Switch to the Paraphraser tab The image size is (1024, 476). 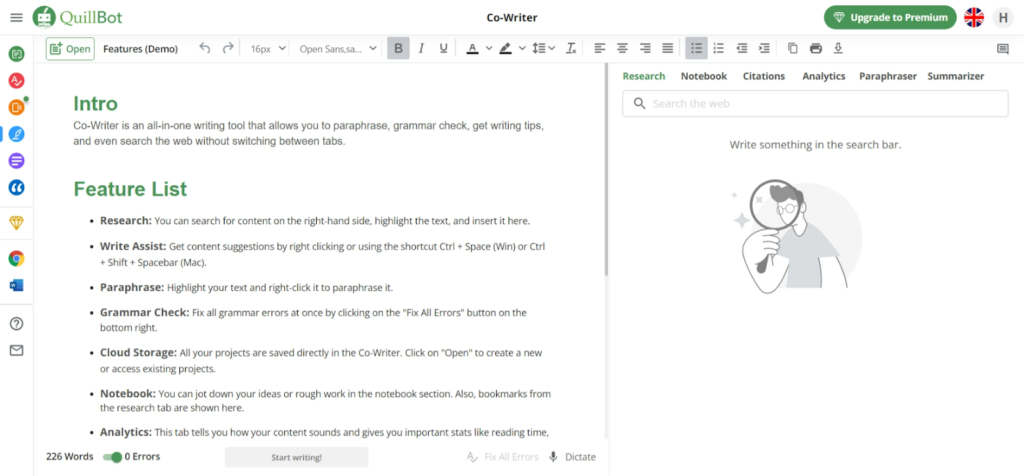(x=888, y=76)
